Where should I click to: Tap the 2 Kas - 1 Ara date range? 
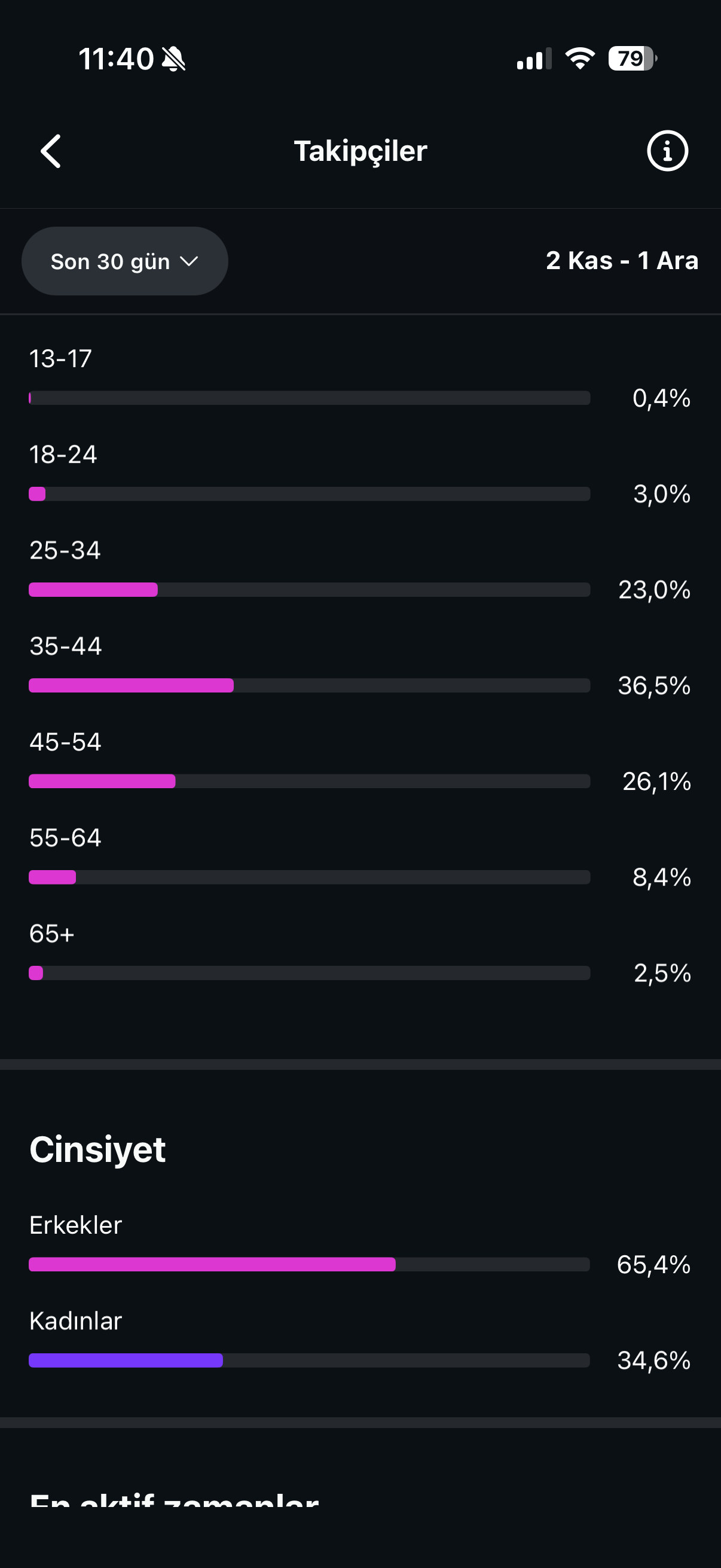622,261
